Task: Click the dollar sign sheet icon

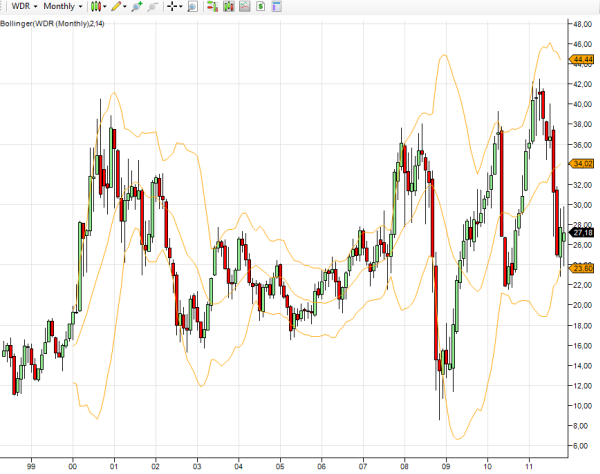Action: pyautogui.click(x=261, y=6)
